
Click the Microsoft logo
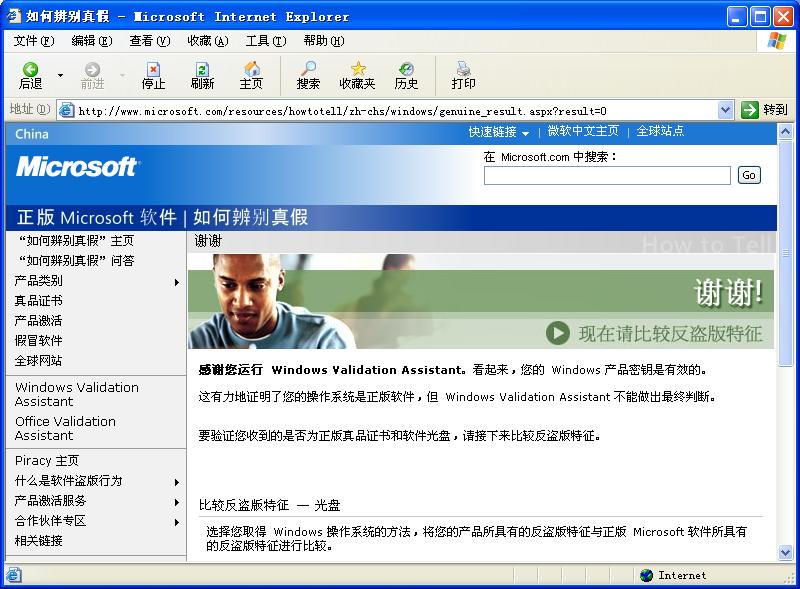pos(77,167)
